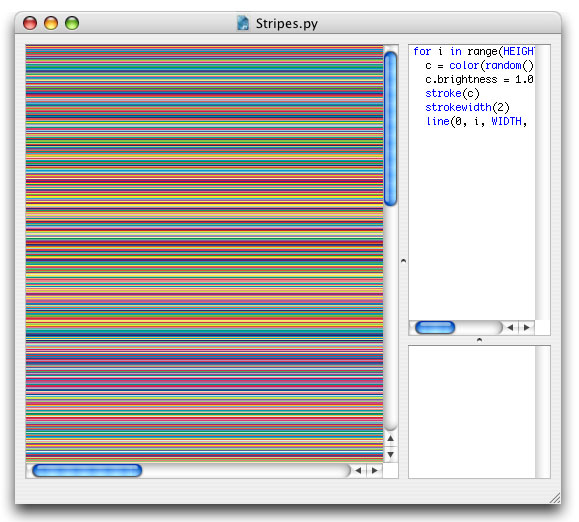579x522 pixels.
Task: Click the c.brightness = 1.0 code line
Action: tap(479, 79)
